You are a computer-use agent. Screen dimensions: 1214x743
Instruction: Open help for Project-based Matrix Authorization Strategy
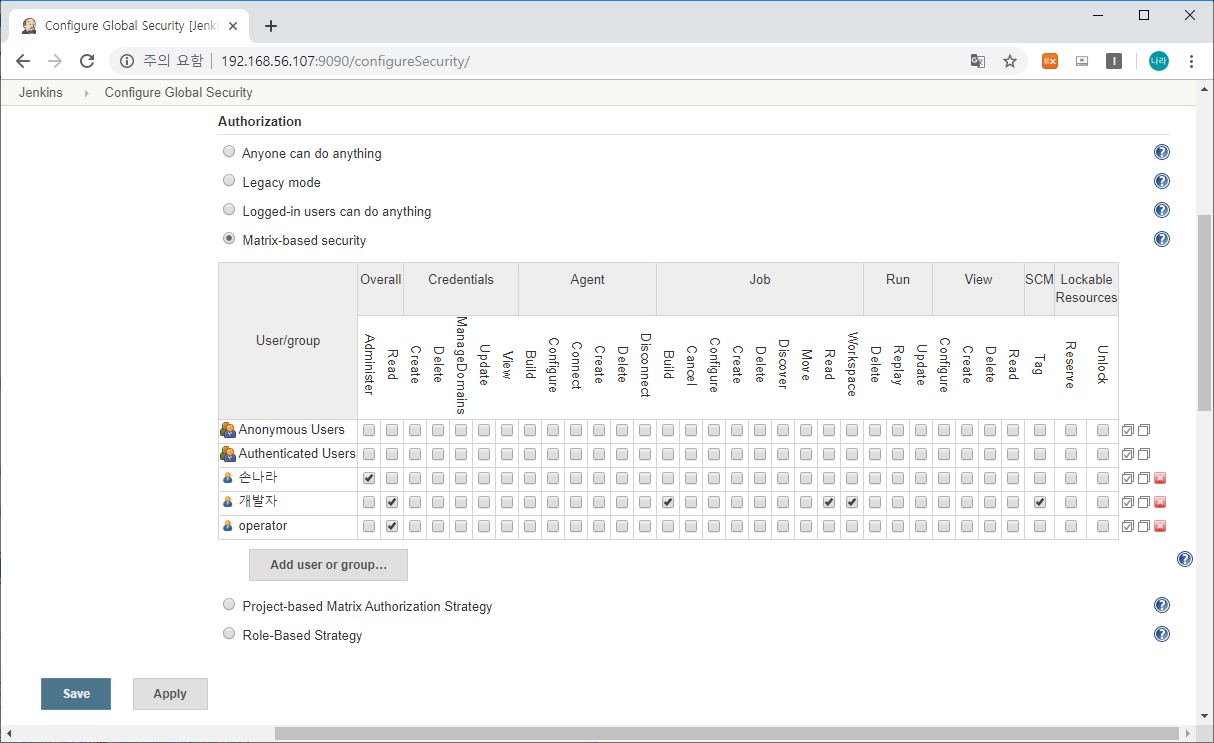coord(1162,606)
